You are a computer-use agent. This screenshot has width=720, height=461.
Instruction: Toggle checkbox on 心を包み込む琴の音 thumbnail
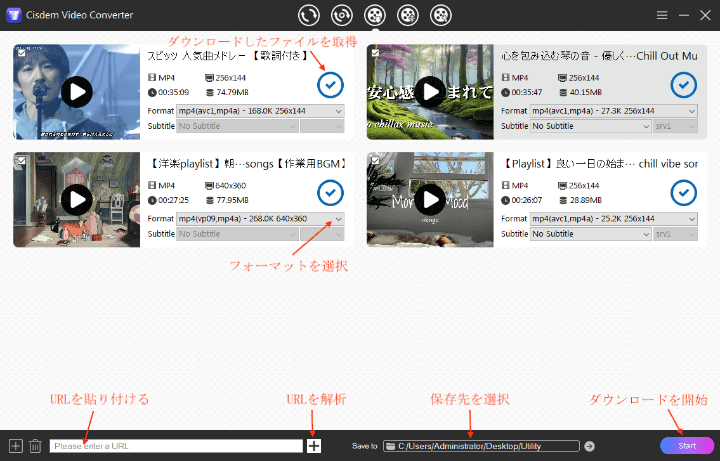(x=374, y=52)
